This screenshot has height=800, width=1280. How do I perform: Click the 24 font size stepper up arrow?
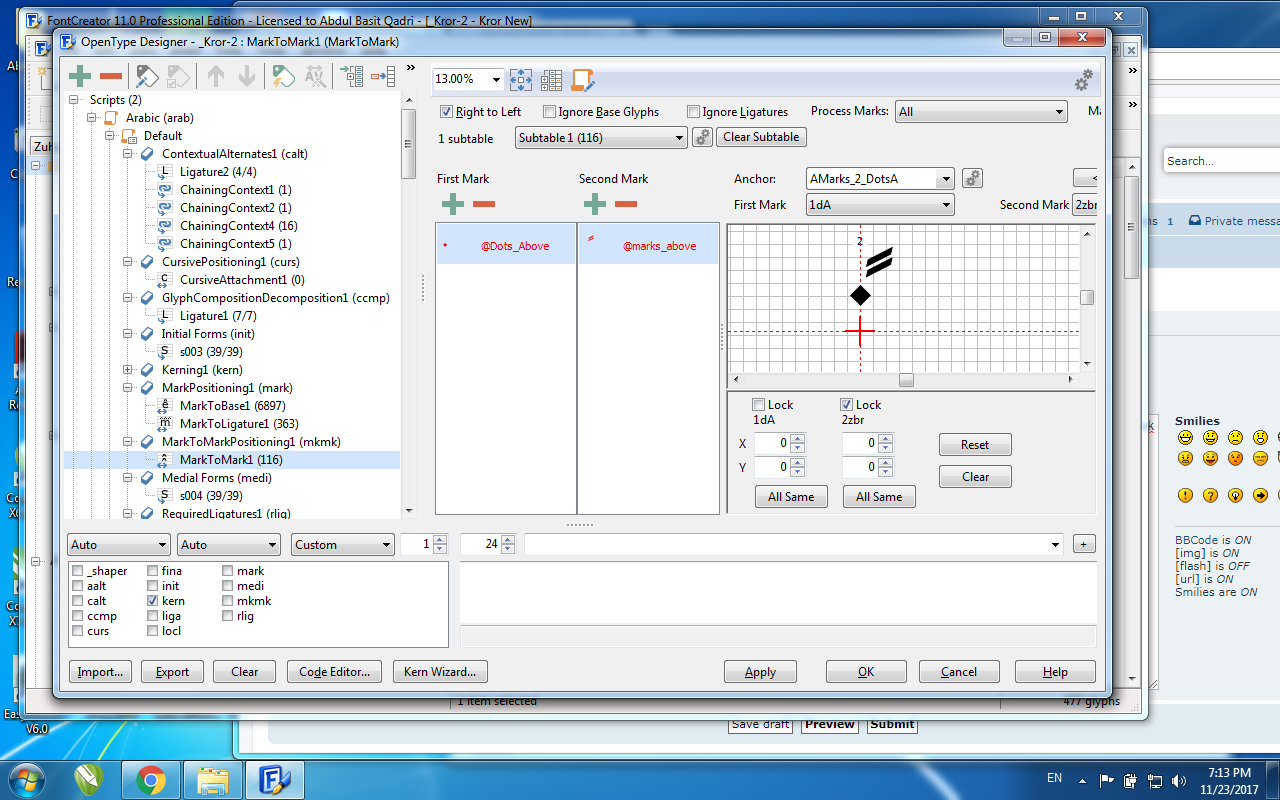[508, 540]
